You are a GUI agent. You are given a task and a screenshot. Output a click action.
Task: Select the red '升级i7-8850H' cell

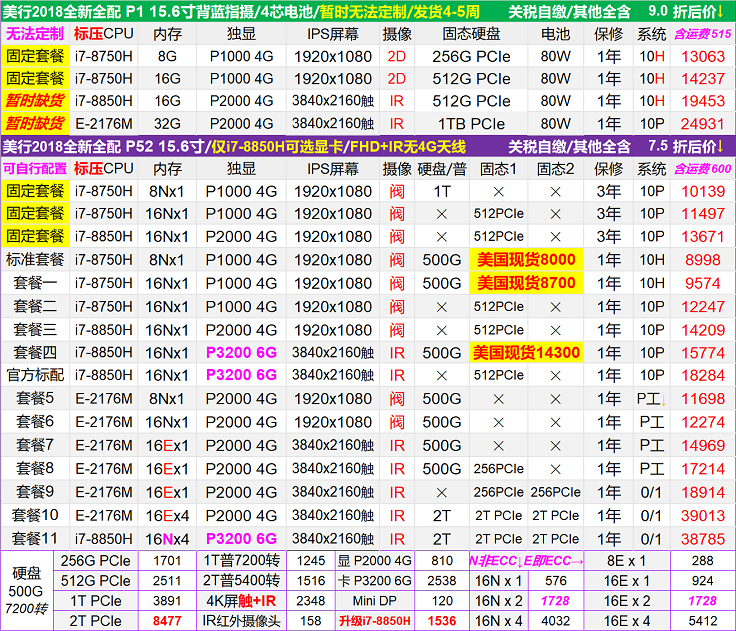[375, 621]
